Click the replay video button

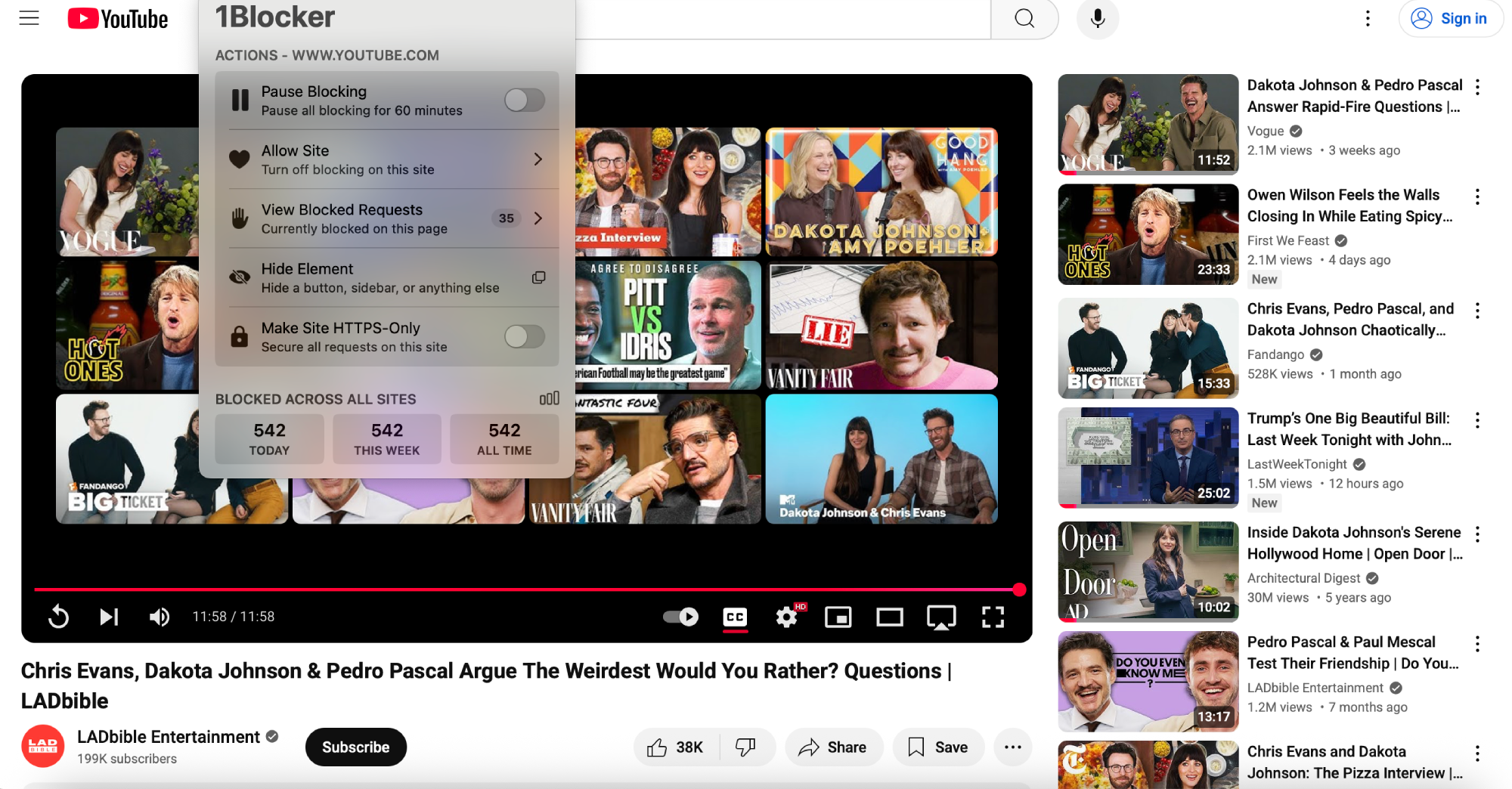58,617
